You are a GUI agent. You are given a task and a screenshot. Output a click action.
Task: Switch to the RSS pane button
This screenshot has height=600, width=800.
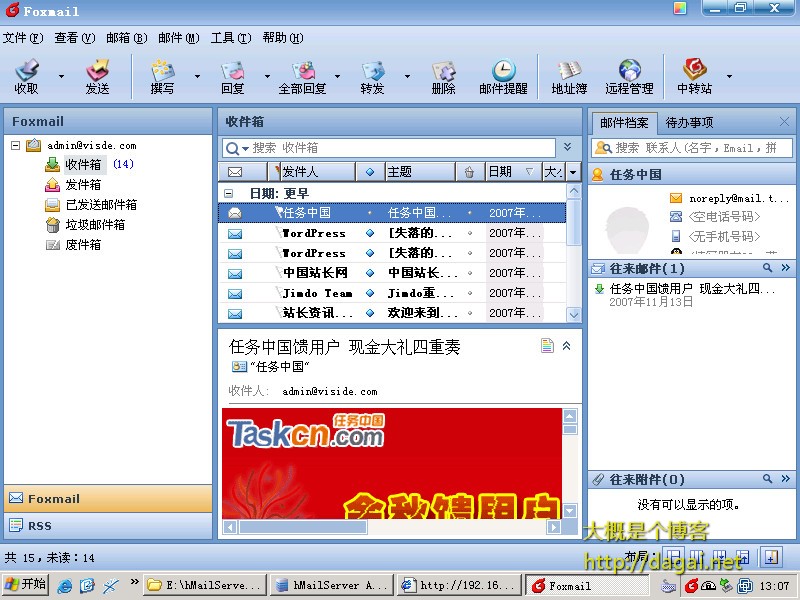(108, 526)
